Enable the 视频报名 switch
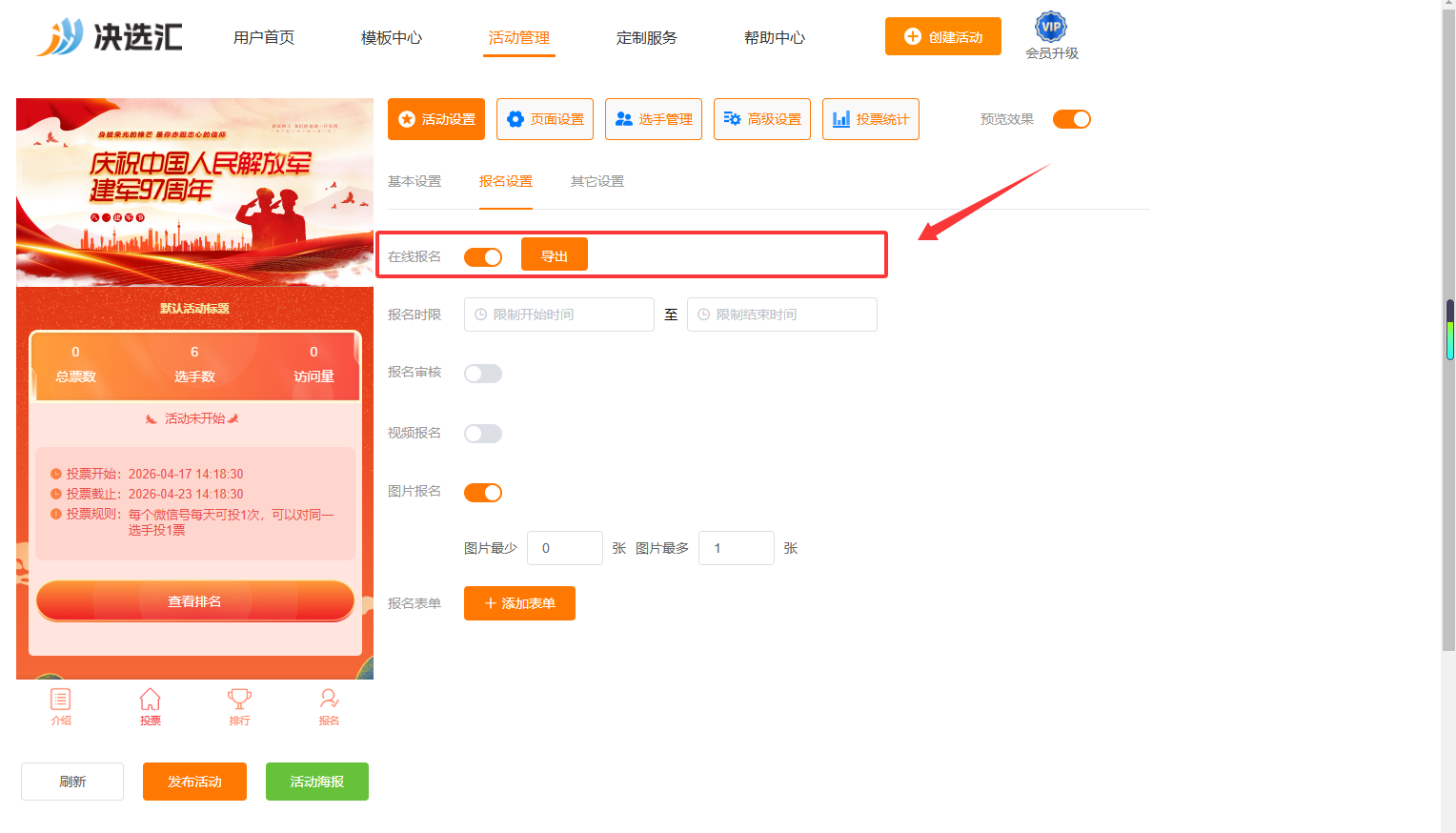The image size is (1456, 833). pos(483,434)
